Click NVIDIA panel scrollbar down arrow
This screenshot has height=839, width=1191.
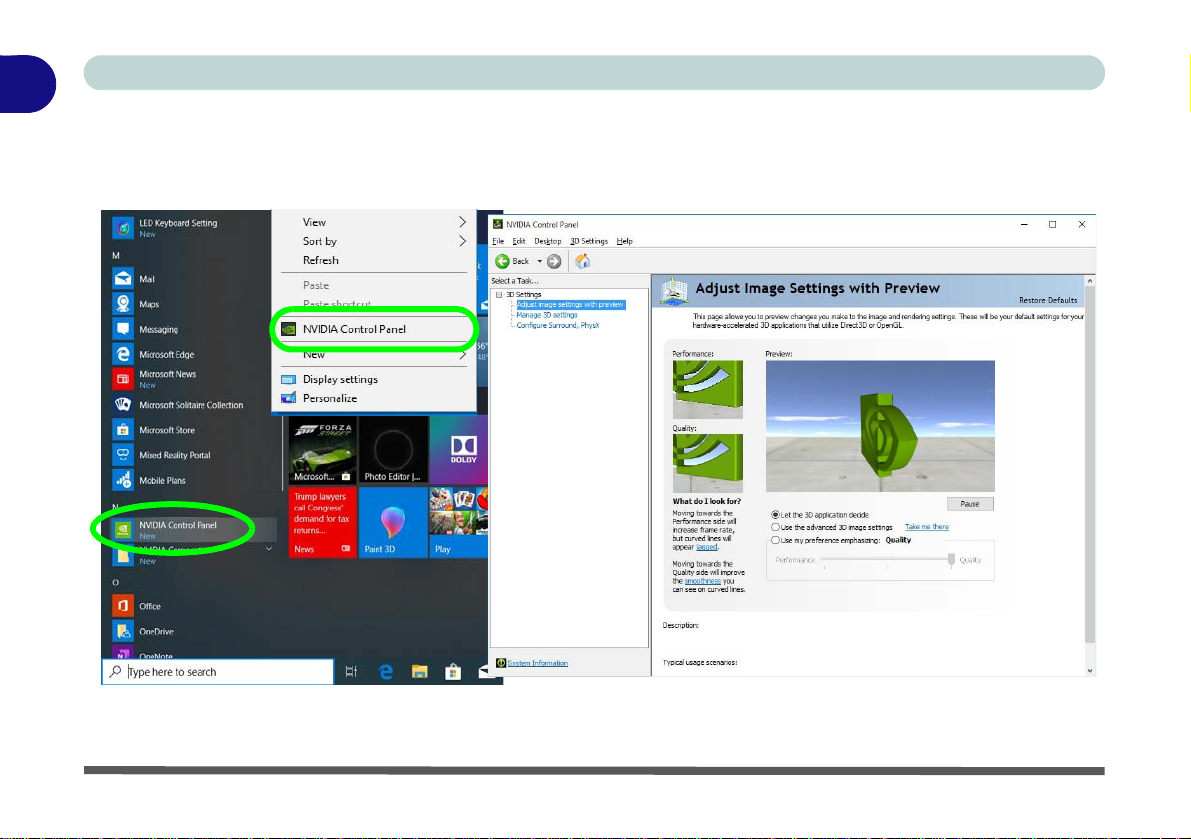[x=1090, y=670]
